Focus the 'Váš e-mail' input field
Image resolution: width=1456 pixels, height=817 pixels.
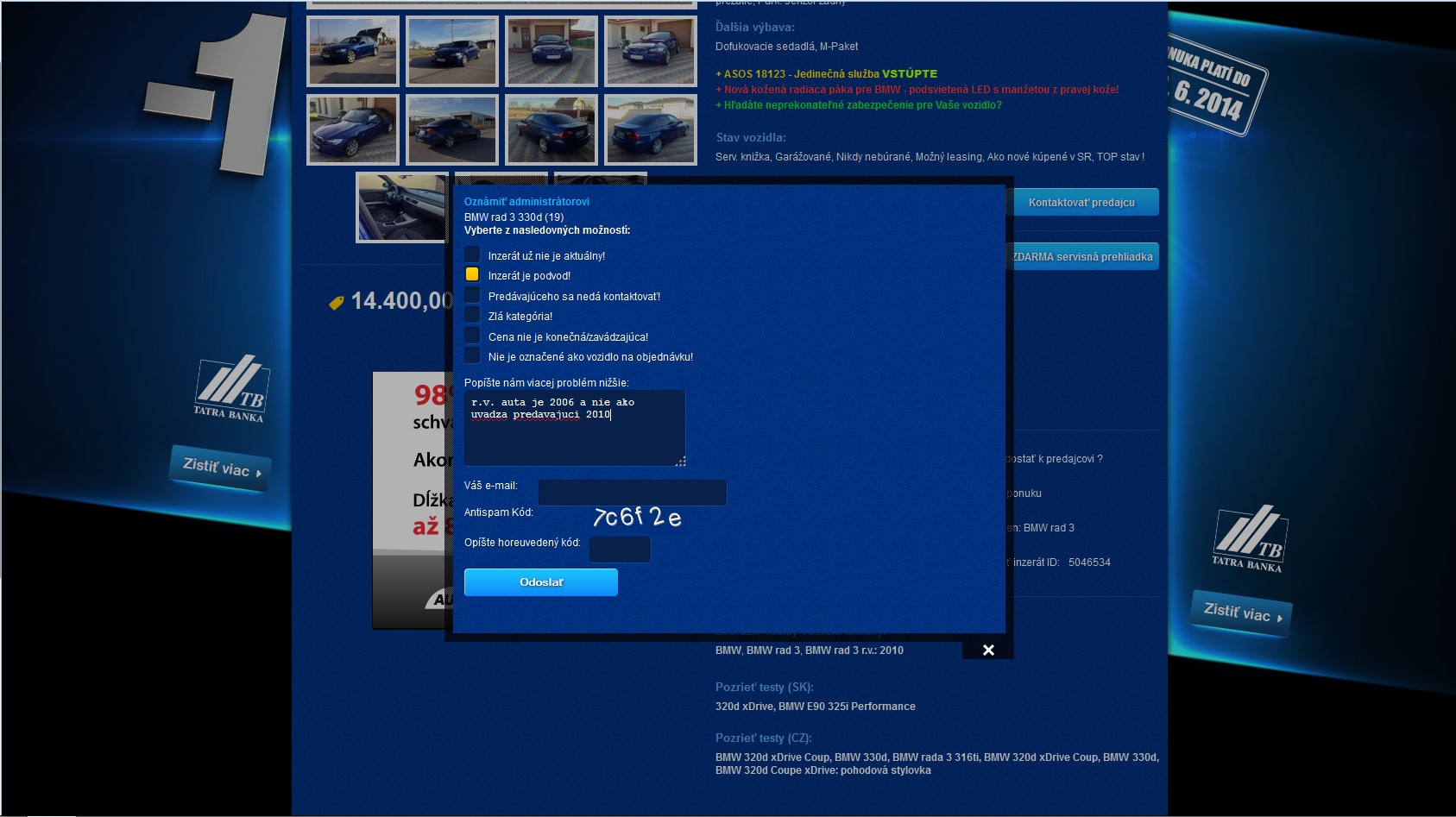632,493
